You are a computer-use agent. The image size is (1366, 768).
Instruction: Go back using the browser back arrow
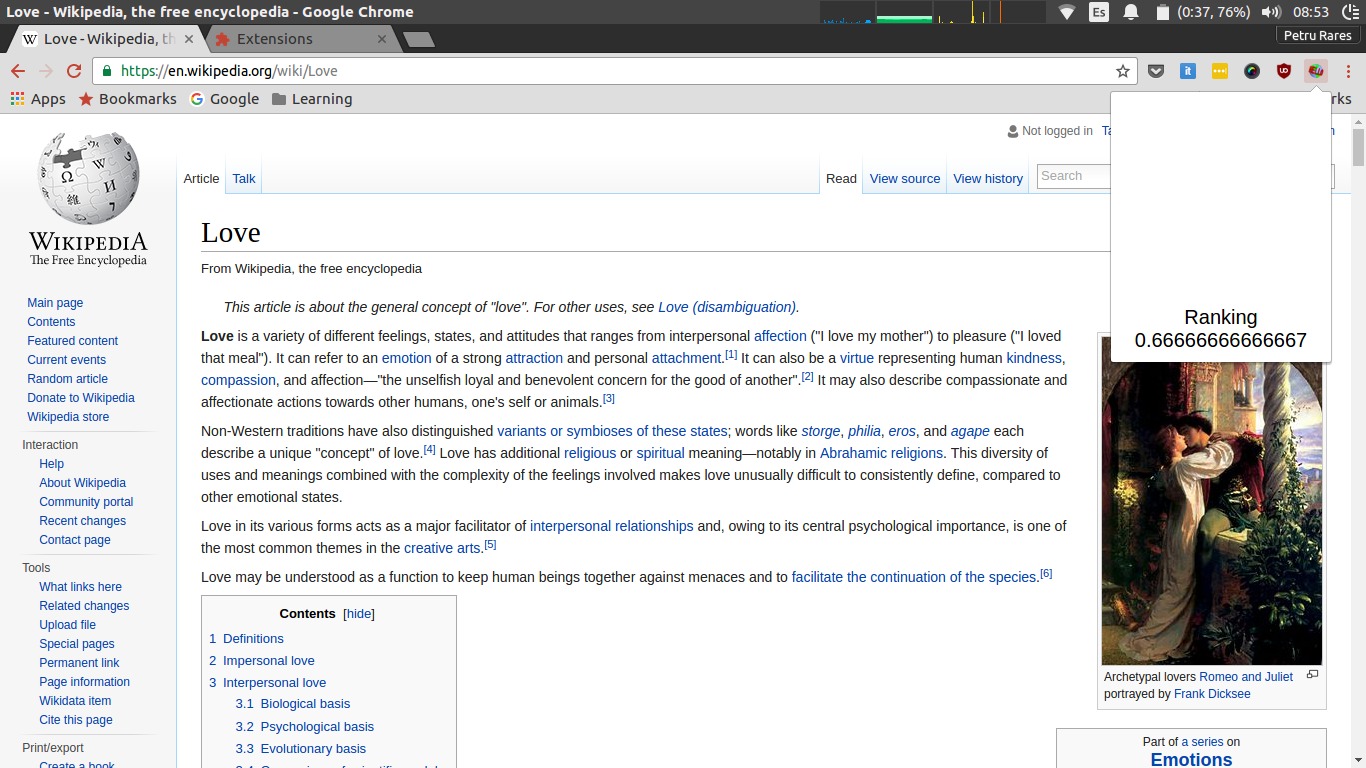(17, 71)
